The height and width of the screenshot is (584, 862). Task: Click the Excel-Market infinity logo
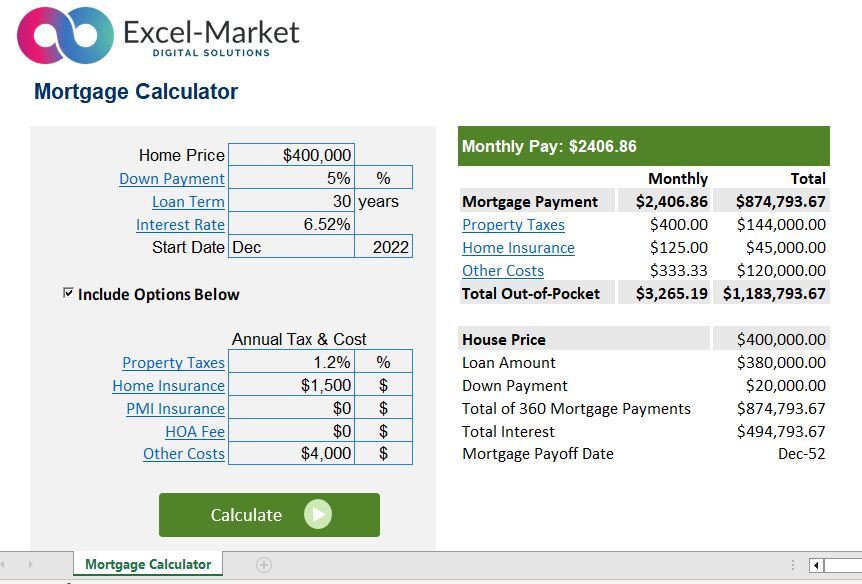point(65,36)
